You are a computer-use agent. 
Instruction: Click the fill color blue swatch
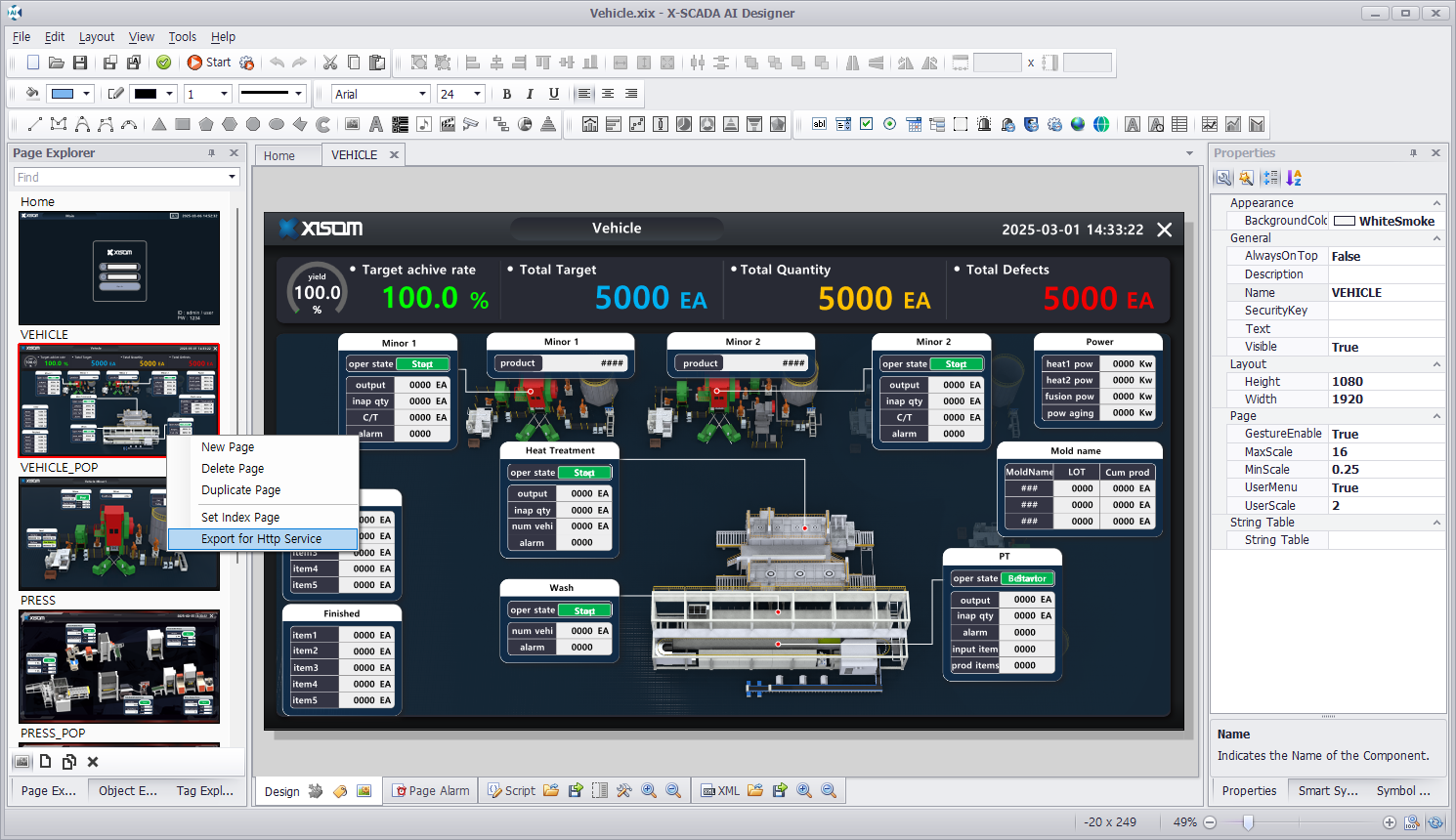(63, 94)
